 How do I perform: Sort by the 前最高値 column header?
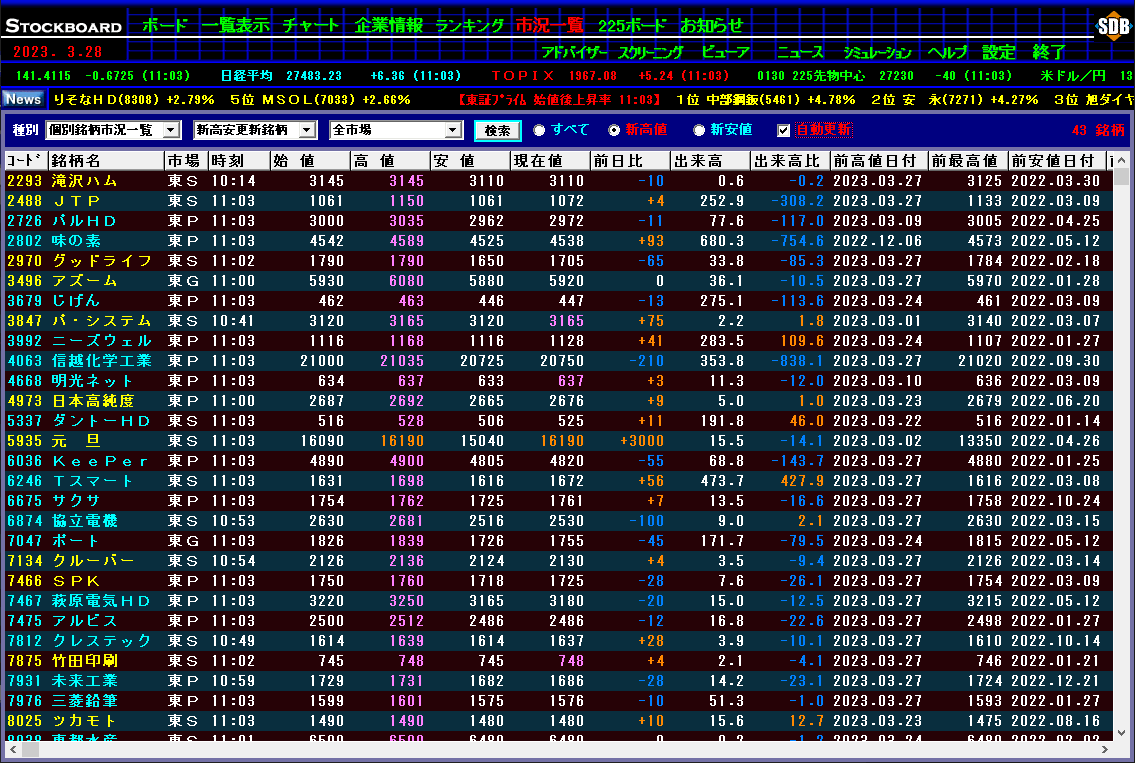(x=969, y=161)
